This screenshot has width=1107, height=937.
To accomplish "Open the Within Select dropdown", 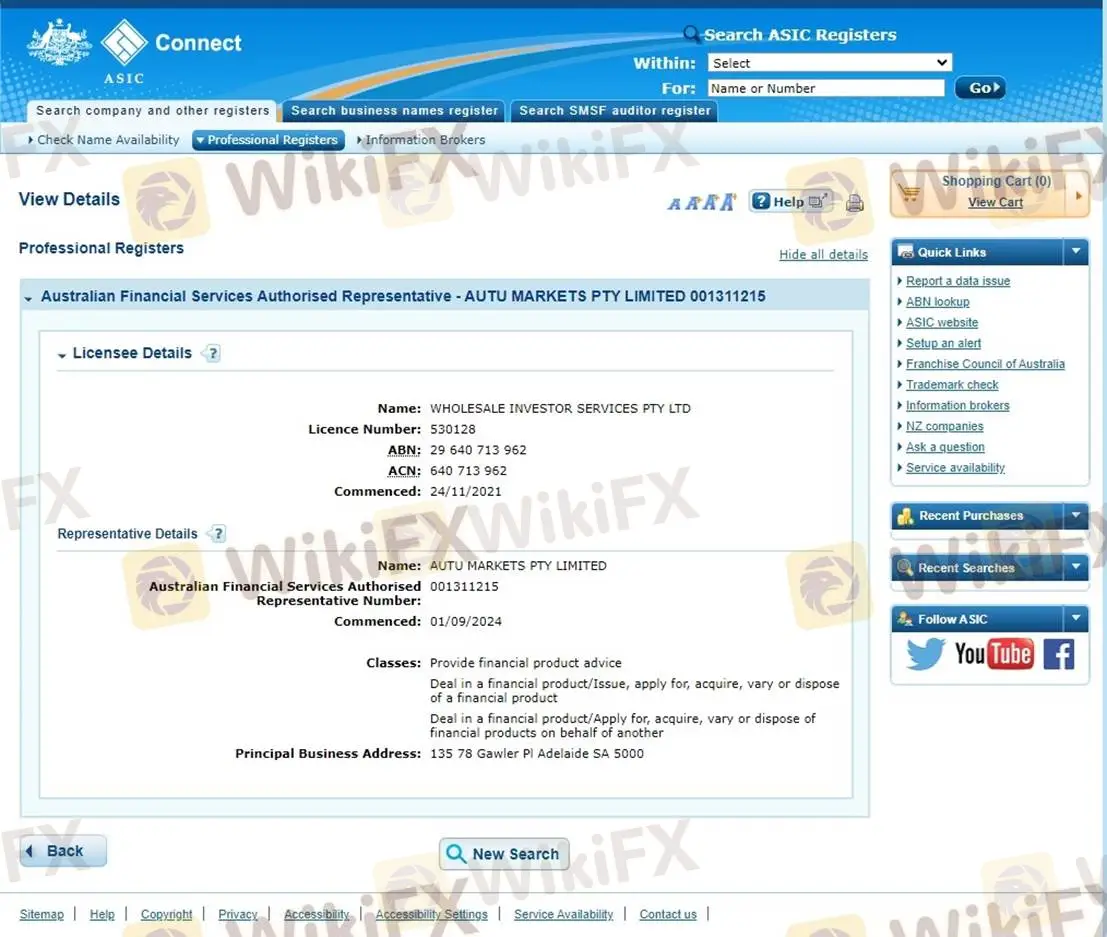I will point(830,63).
